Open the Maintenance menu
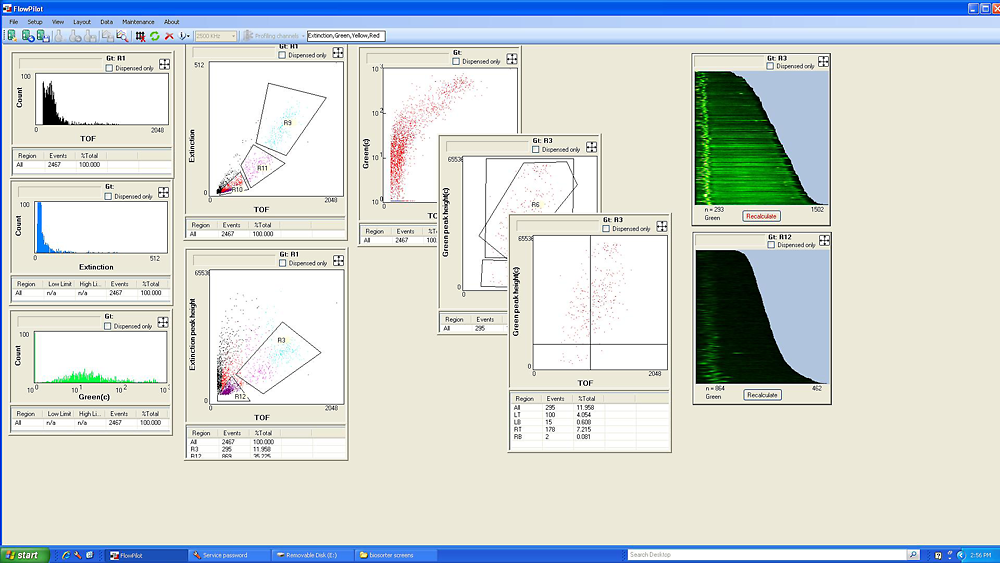 pos(138,22)
